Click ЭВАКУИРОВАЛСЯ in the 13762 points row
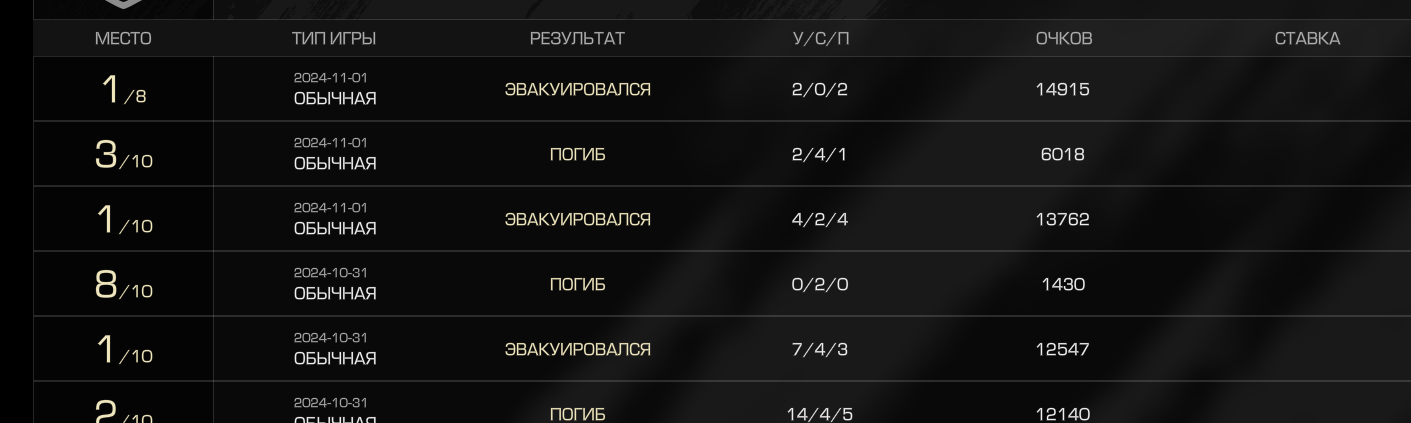Viewport: 1411px width, 423px height. point(577,220)
